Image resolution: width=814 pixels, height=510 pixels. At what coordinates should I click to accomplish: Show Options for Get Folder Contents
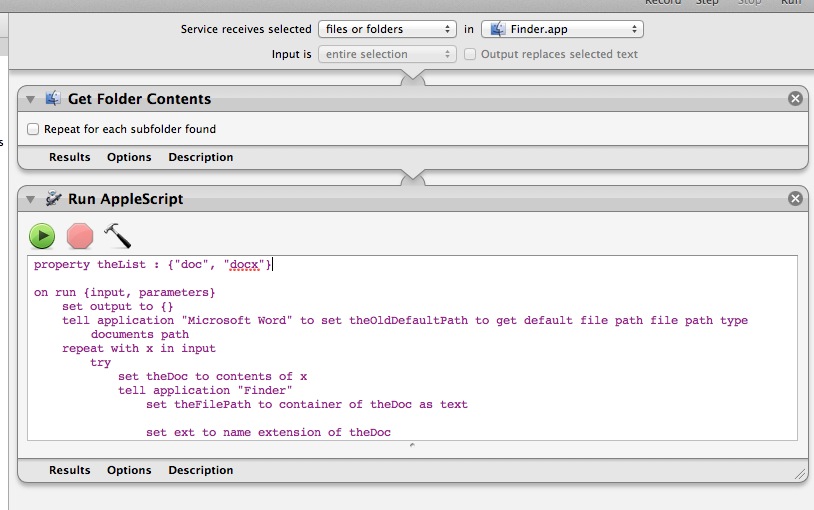pyautogui.click(x=129, y=157)
